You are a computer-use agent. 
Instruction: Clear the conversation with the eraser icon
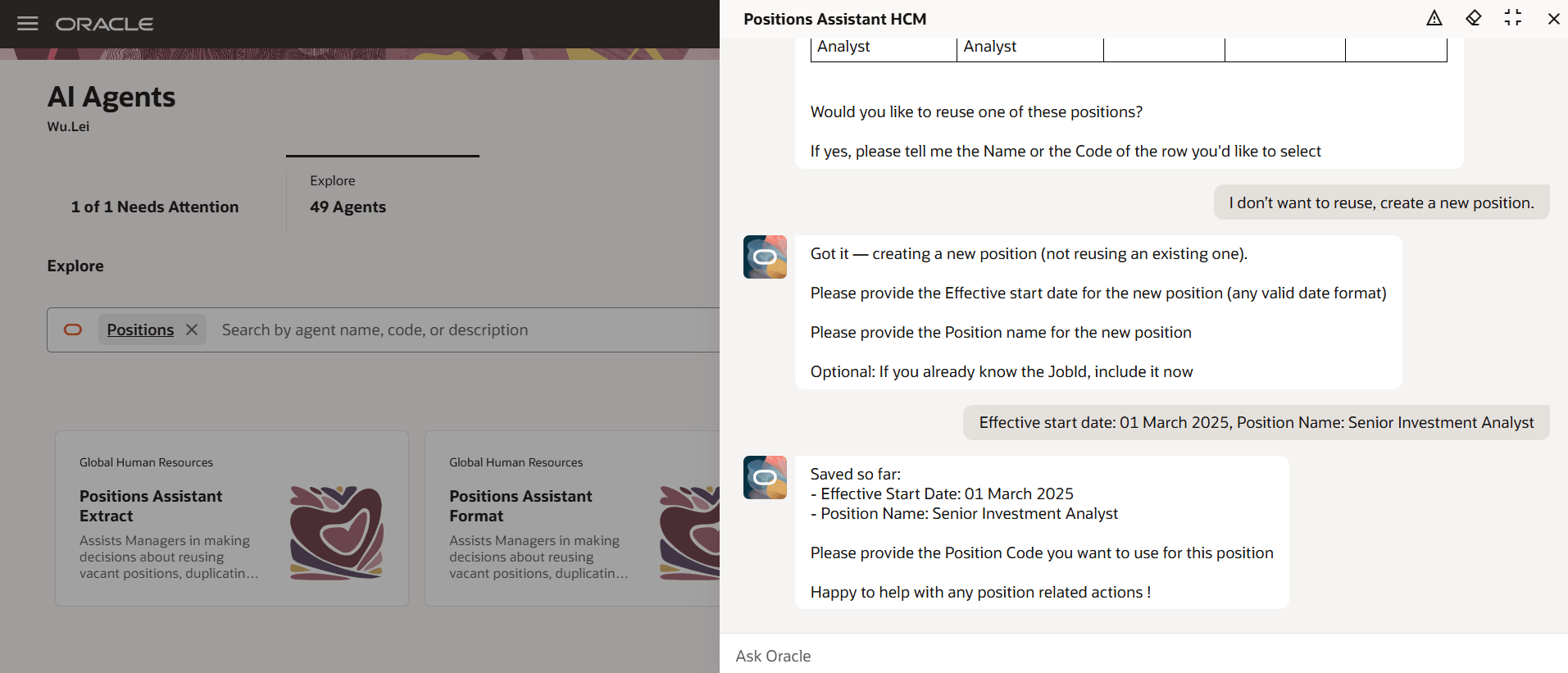(1473, 18)
